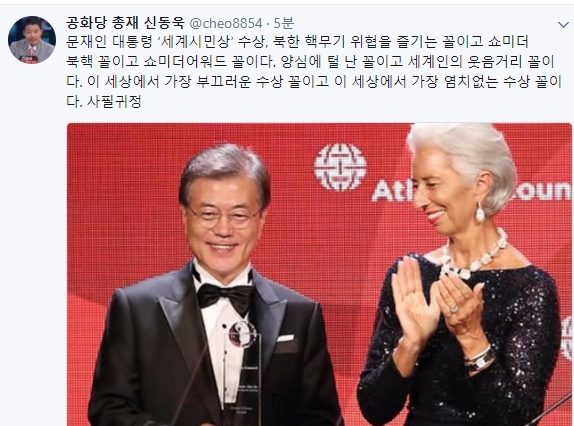The width and height of the screenshot is (574, 426).
Task: Click the tweet body text paragraph
Action: (x=314, y=72)
